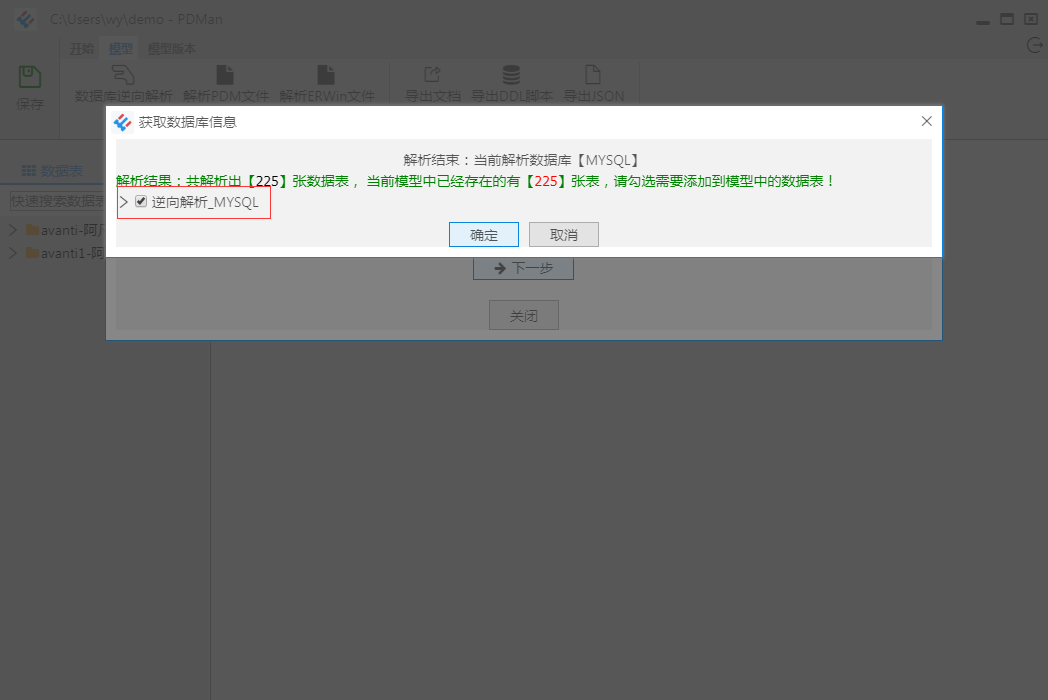Click the 导出文档 export icon
The width and height of the screenshot is (1048, 700).
[x=432, y=74]
